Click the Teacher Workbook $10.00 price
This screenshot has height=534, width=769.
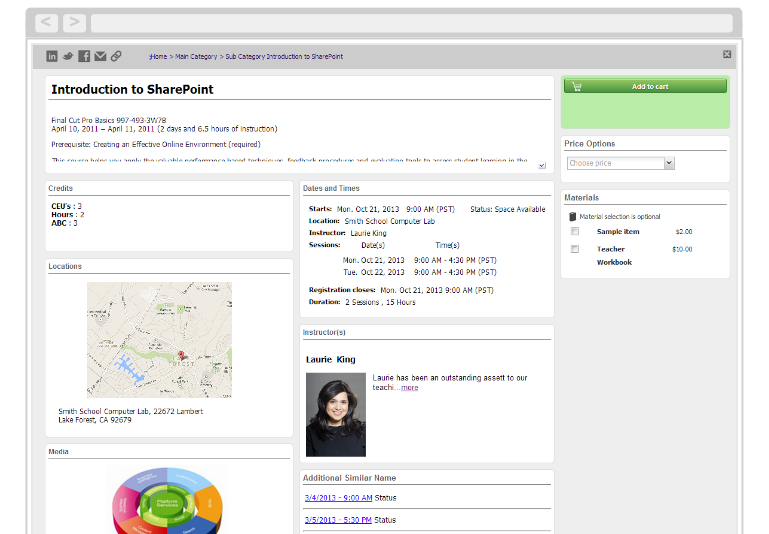(x=682, y=249)
